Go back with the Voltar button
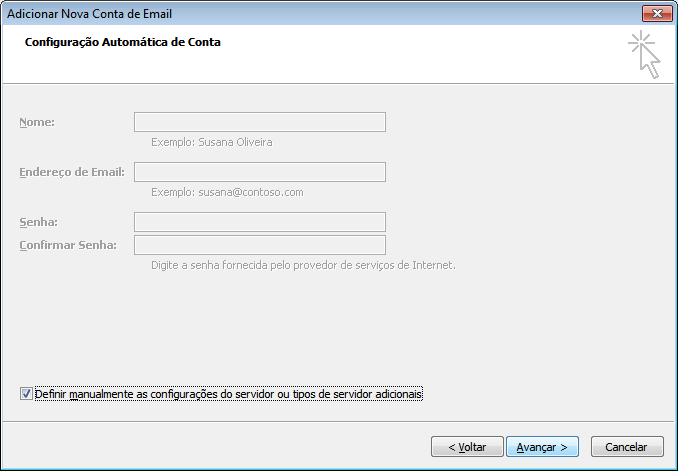678x471 pixels. (466, 447)
